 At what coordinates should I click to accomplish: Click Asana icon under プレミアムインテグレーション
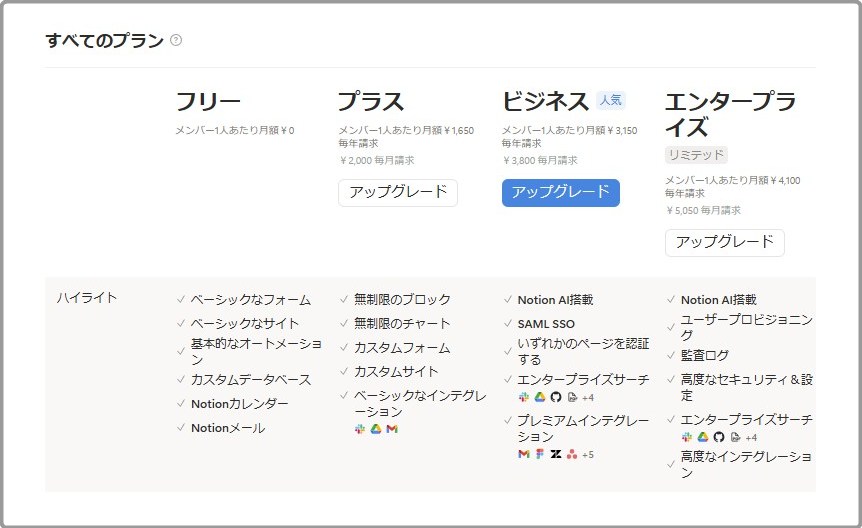click(572, 454)
